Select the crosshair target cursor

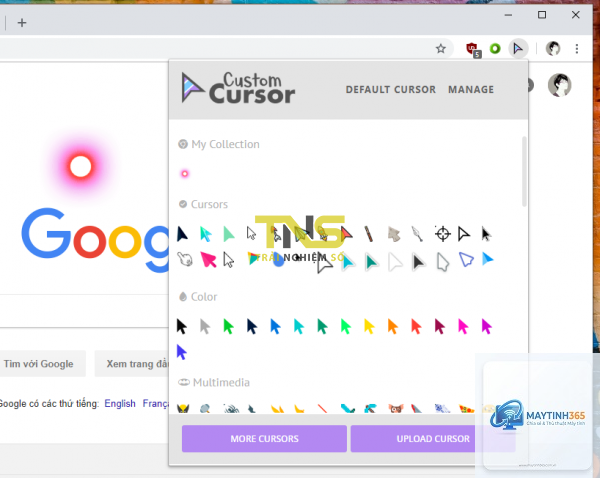pos(443,233)
